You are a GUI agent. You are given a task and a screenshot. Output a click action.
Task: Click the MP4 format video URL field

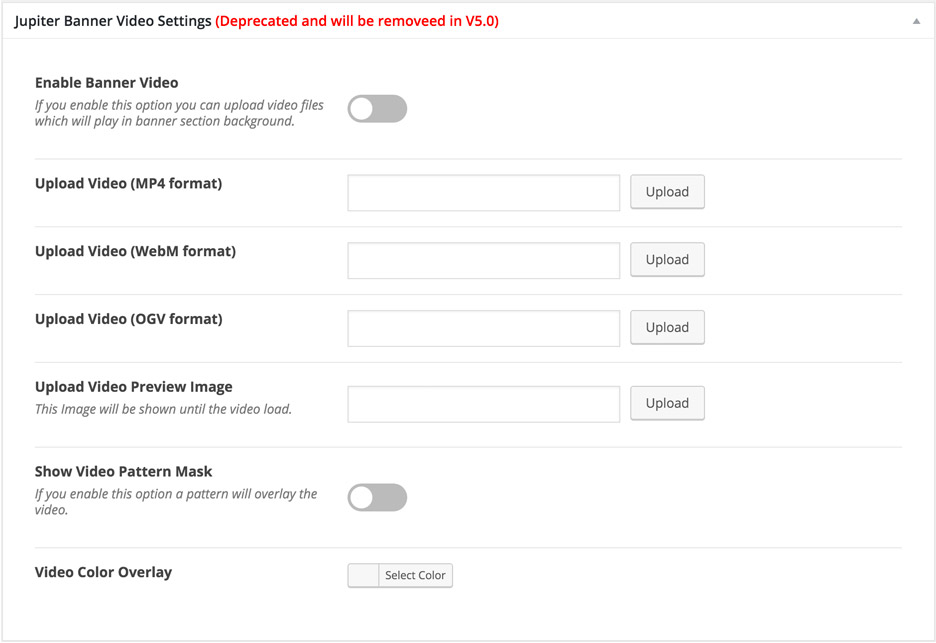pos(484,193)
